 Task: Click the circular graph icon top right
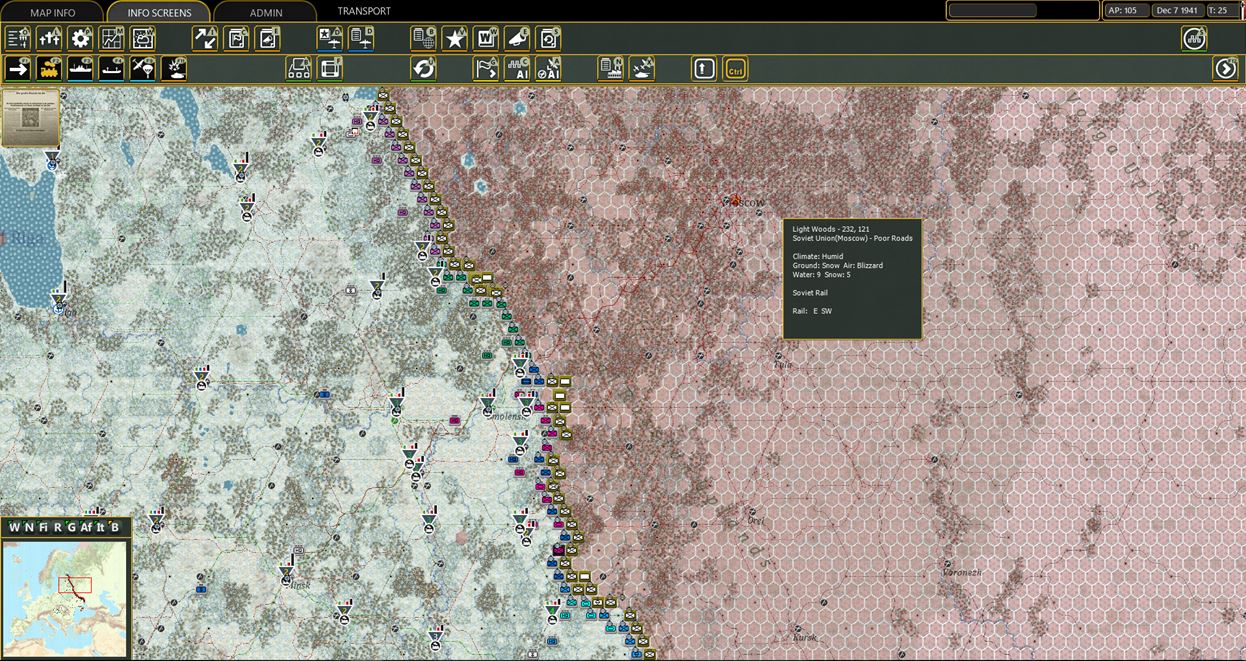(x=1193, y=39)
